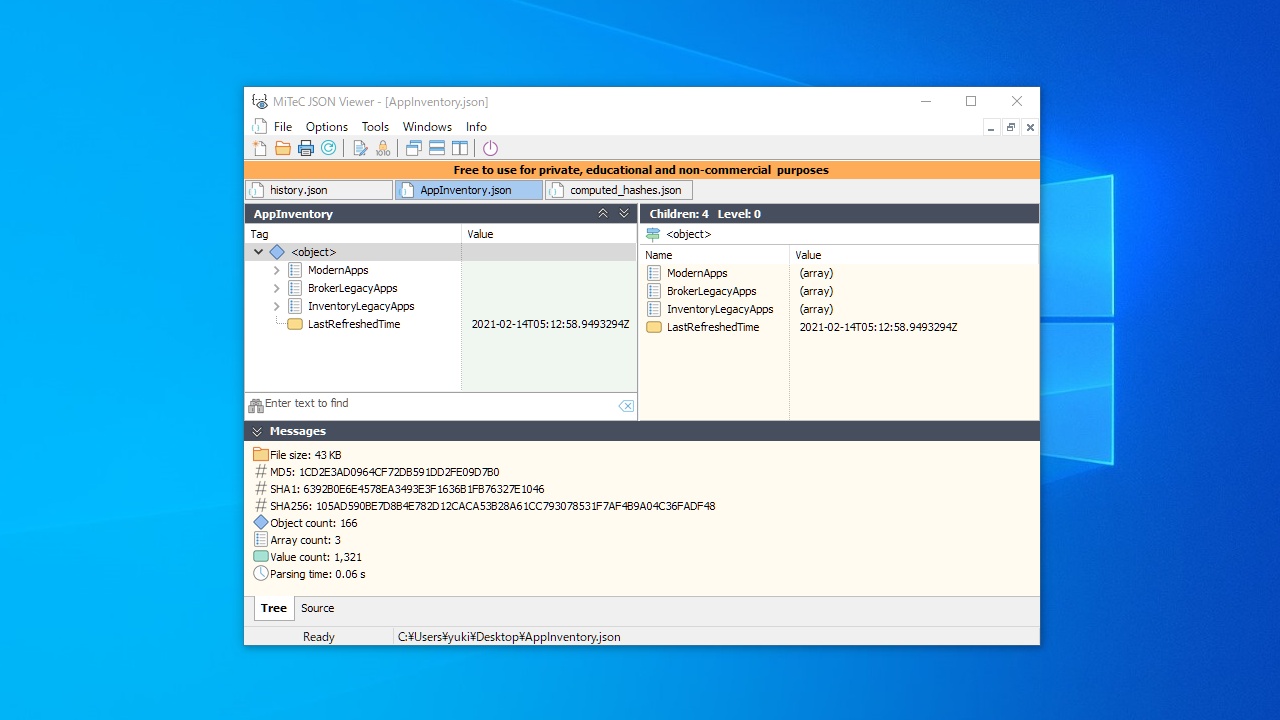Click the blue diamond root object icon
Image resolution: width=1280 pixels, height=720 pixels.
point(277,252)
